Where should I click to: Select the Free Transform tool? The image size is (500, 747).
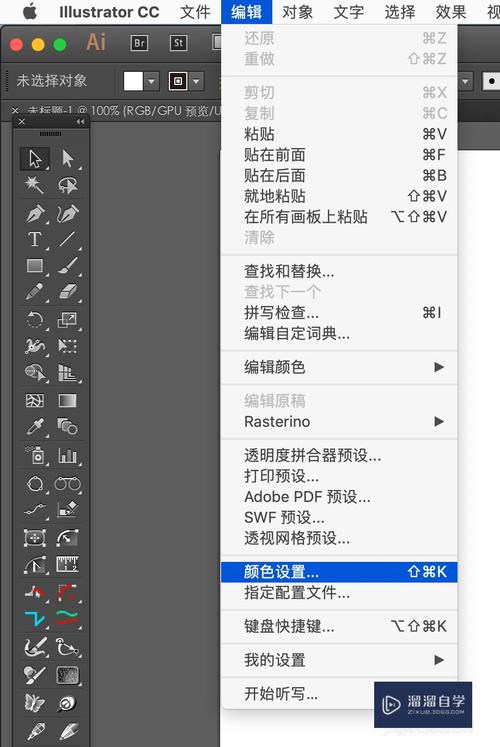tap(68, 346)
